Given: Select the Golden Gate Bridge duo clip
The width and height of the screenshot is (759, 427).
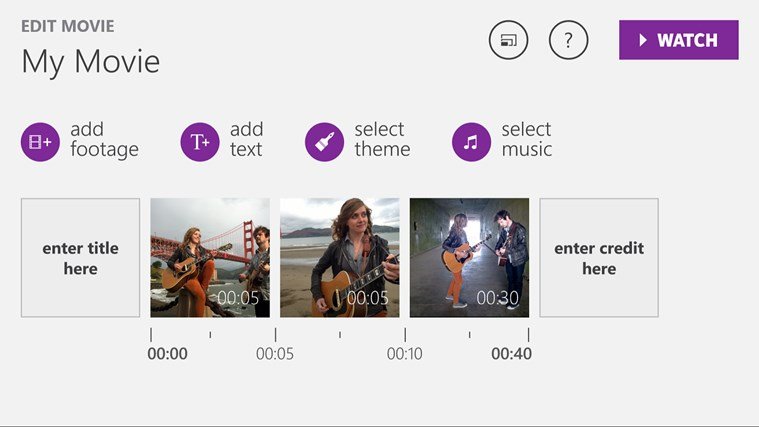Looking at the screenshot, I should pos(210,258).
